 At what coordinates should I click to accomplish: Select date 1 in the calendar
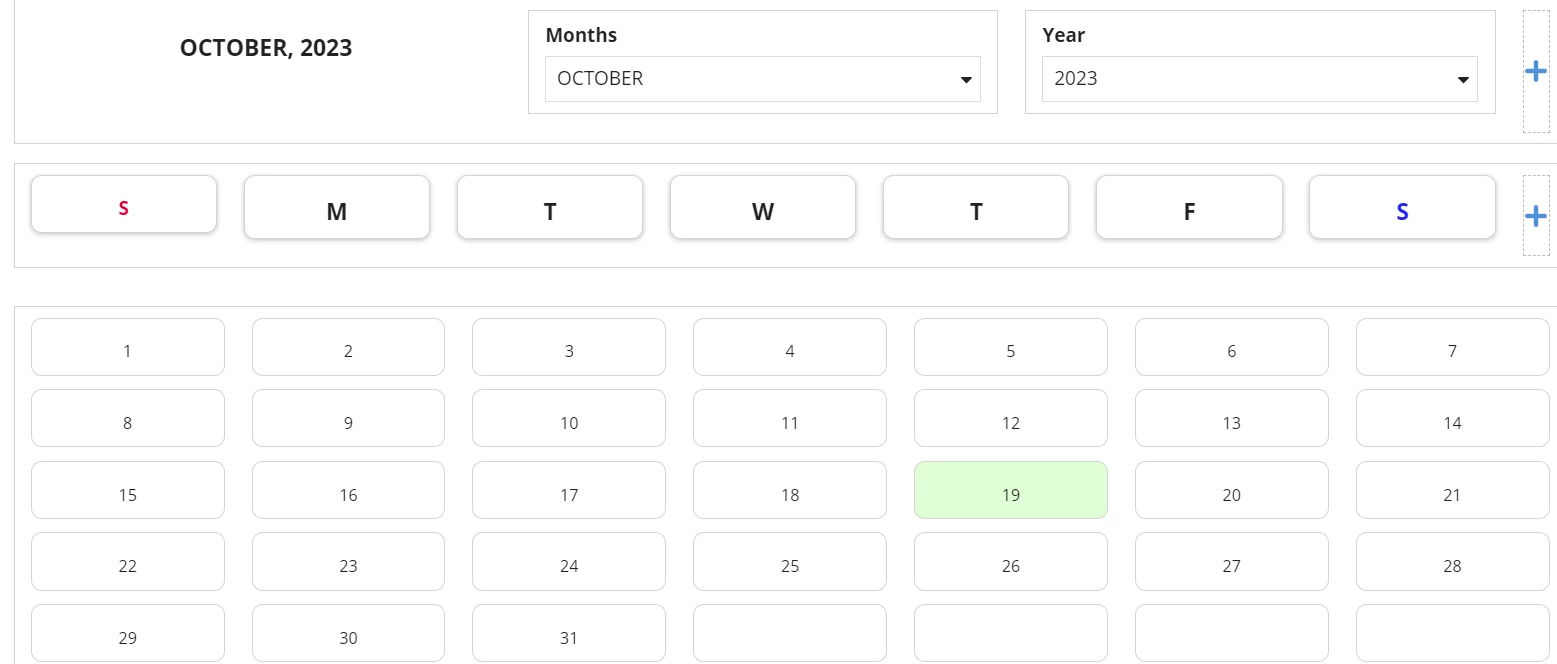(128, 347)
